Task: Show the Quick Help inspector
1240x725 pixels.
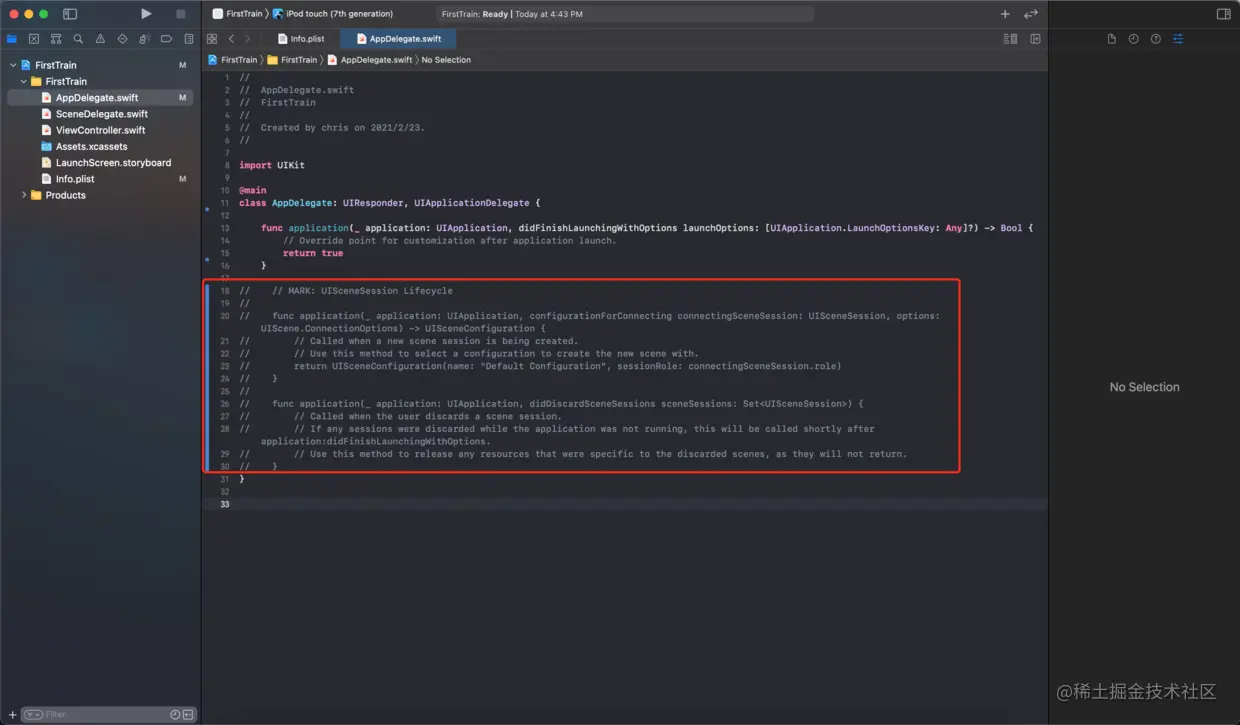Action: coord(1155,39)
